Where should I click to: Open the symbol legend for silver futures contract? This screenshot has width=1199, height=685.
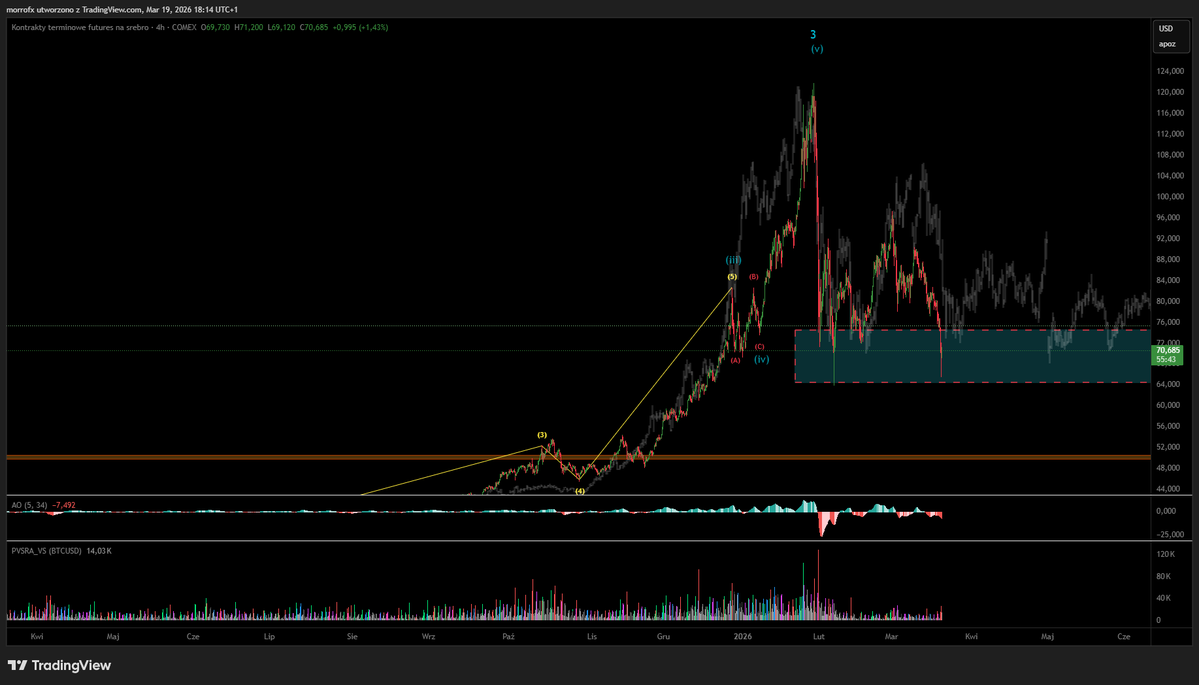(80, 29)
